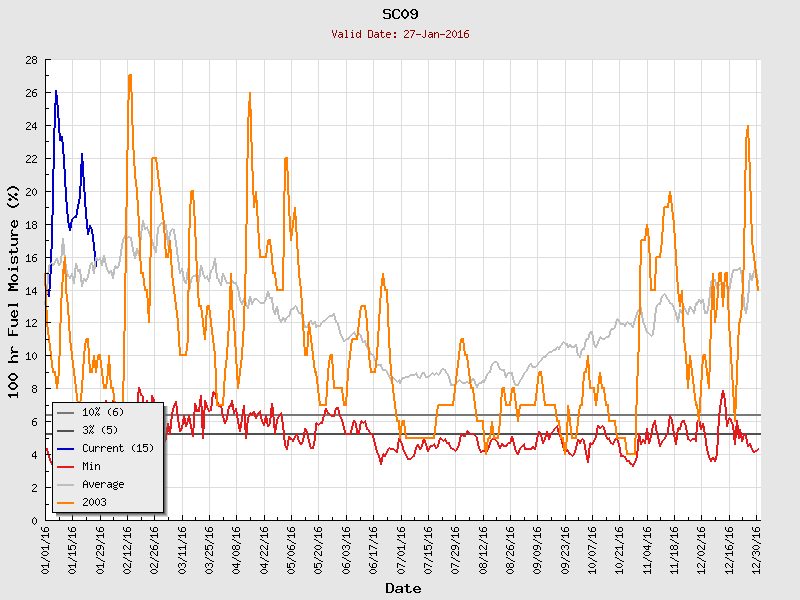Click the SC09 chart title

[400, 14]
